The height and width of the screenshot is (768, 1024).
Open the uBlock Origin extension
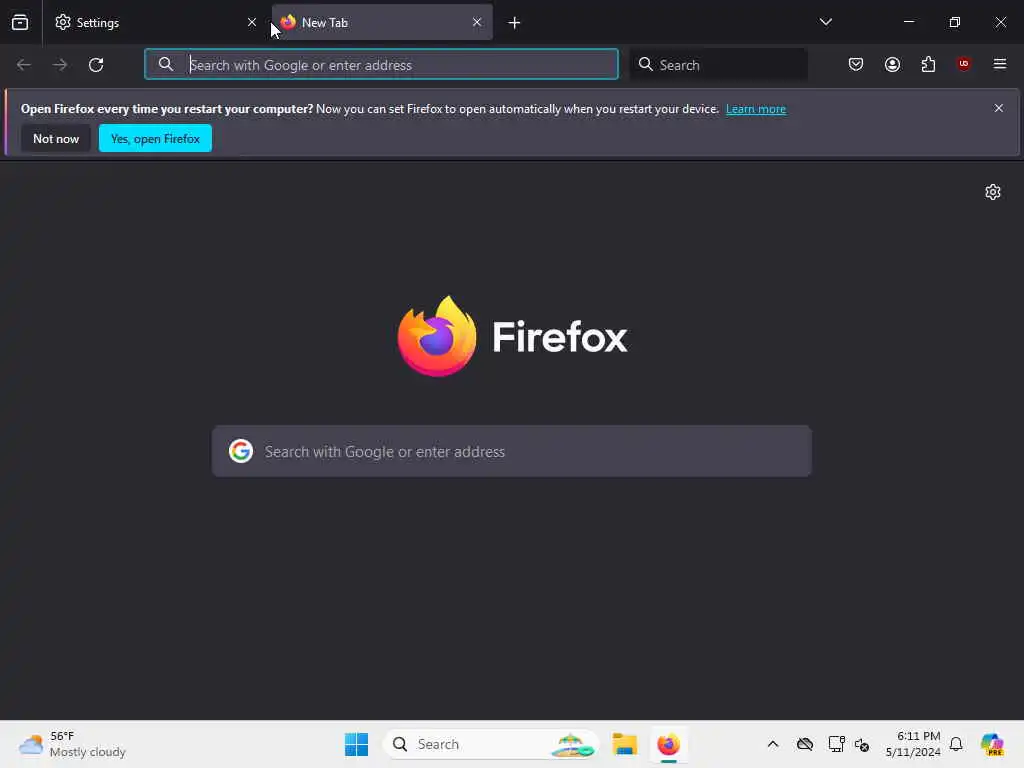click(964, 64)
